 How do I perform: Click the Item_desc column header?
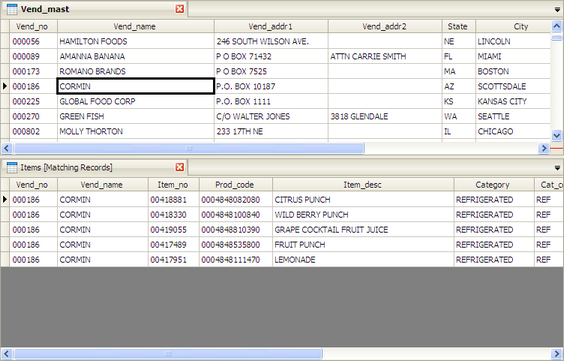coord(363,184)
